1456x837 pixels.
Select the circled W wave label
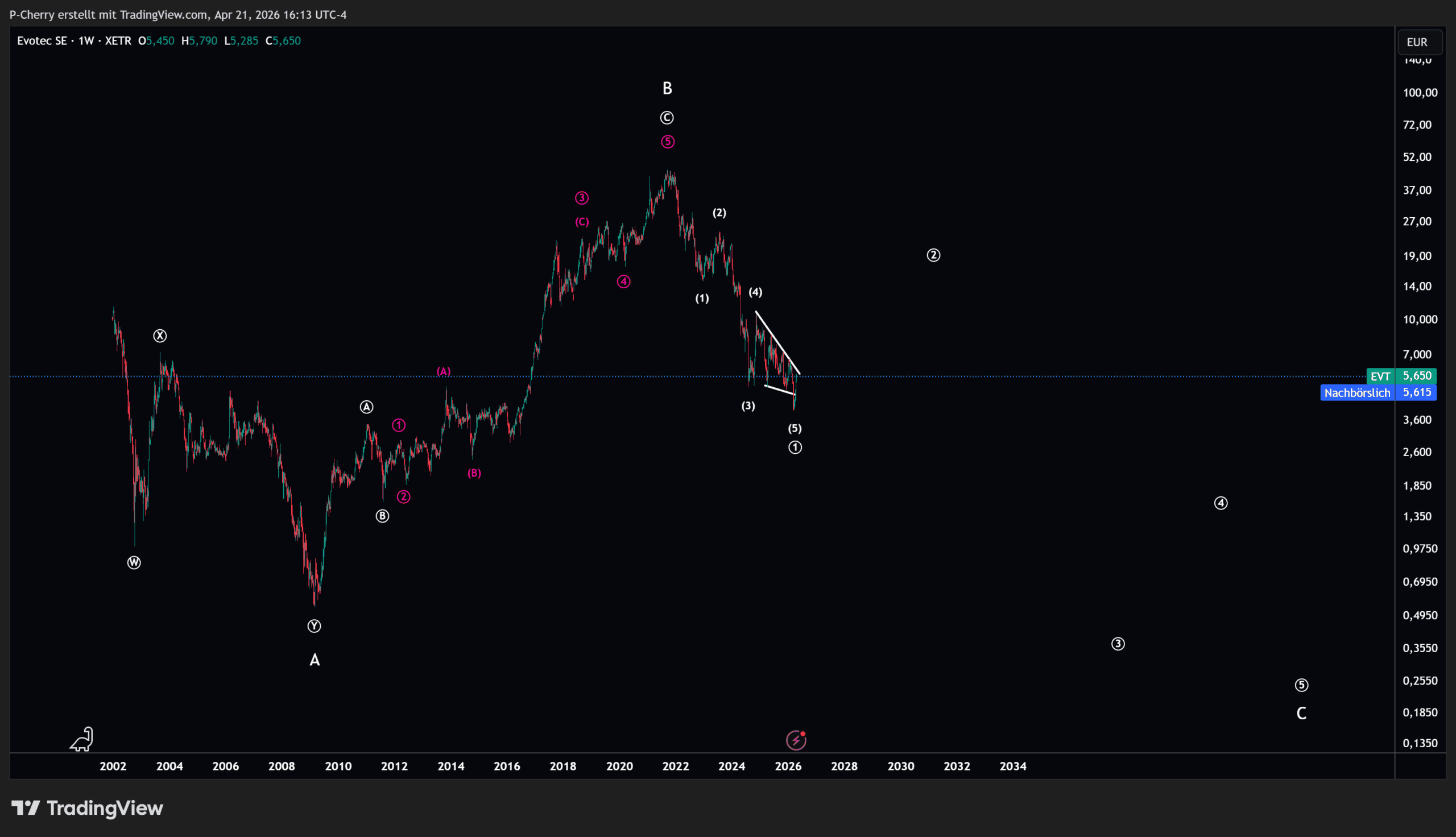point(134,563)
